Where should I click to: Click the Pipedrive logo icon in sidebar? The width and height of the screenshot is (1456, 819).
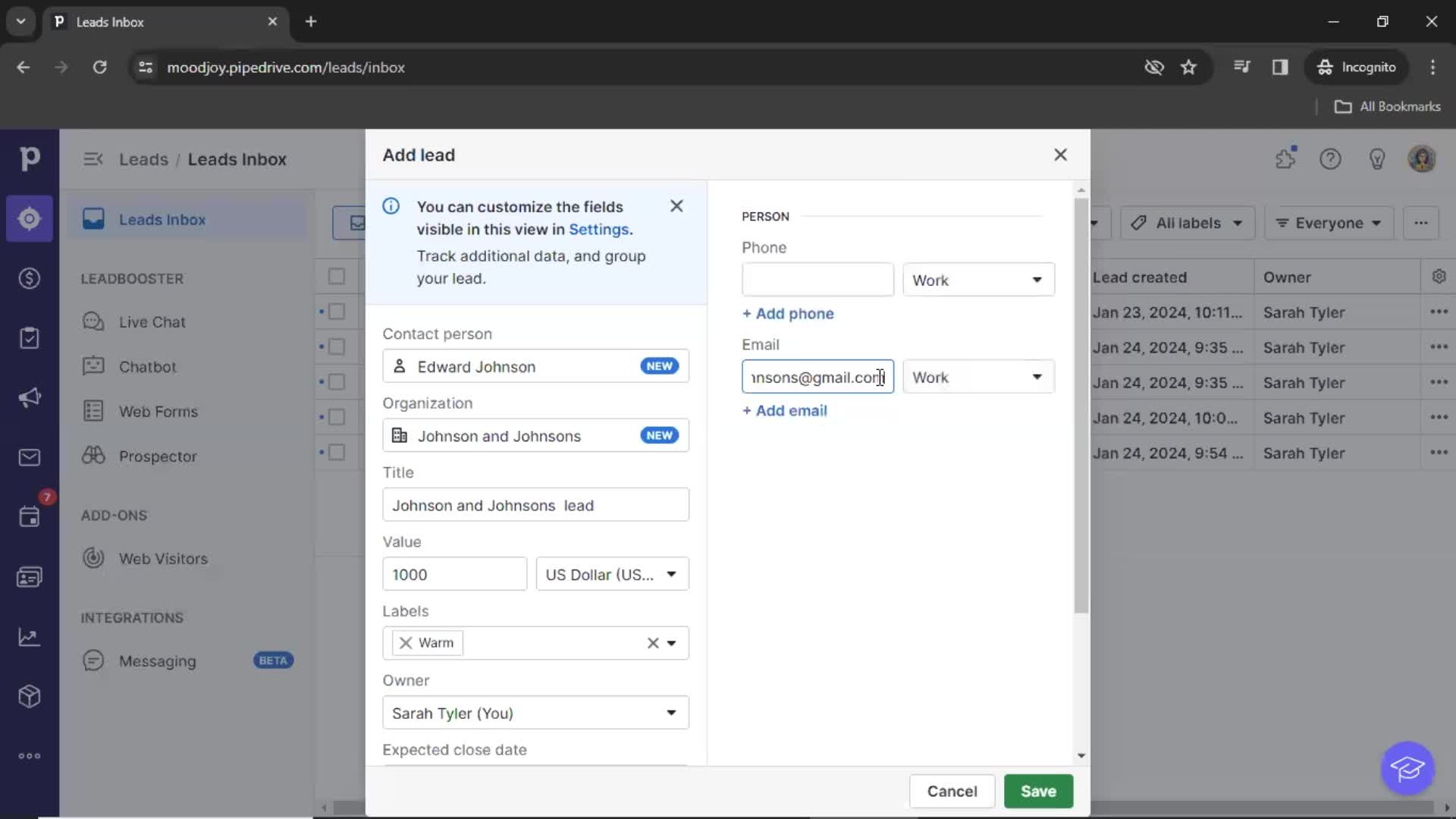29,158
